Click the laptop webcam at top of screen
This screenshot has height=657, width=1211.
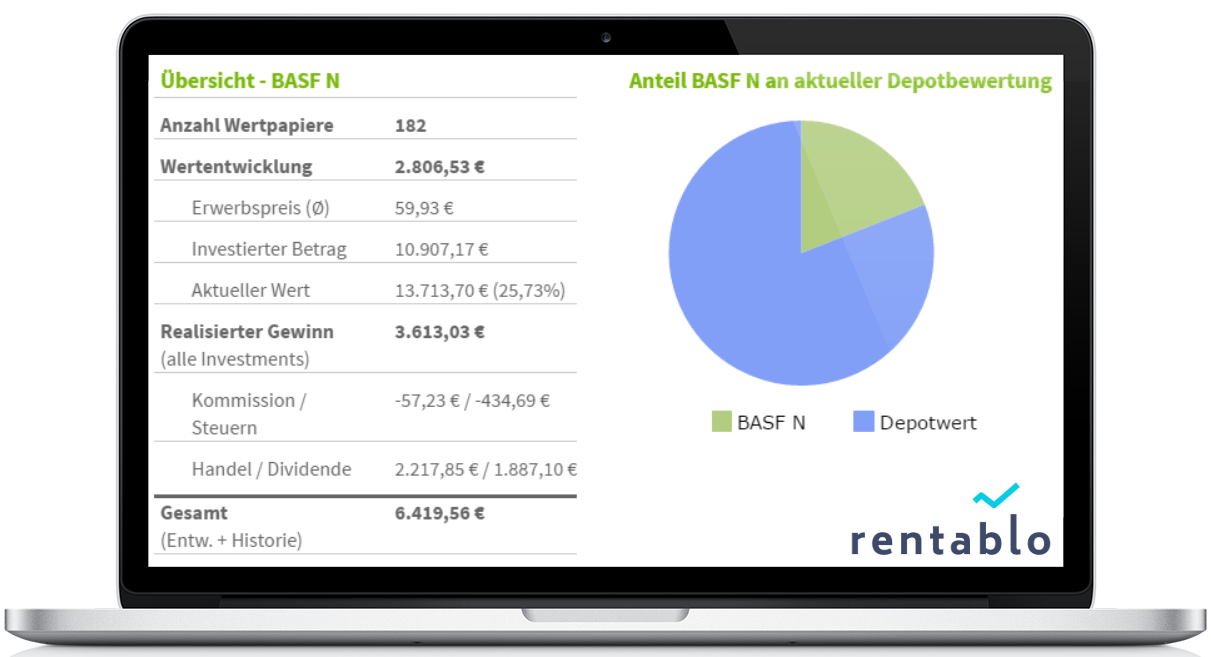[x=606, y=38]
